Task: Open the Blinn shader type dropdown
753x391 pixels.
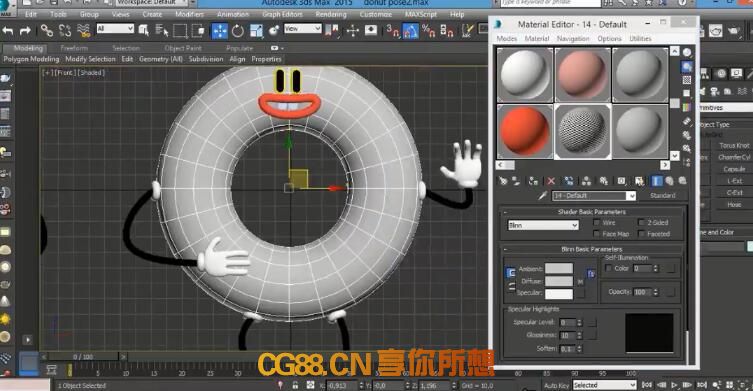Action: click(x=543, y=225)
